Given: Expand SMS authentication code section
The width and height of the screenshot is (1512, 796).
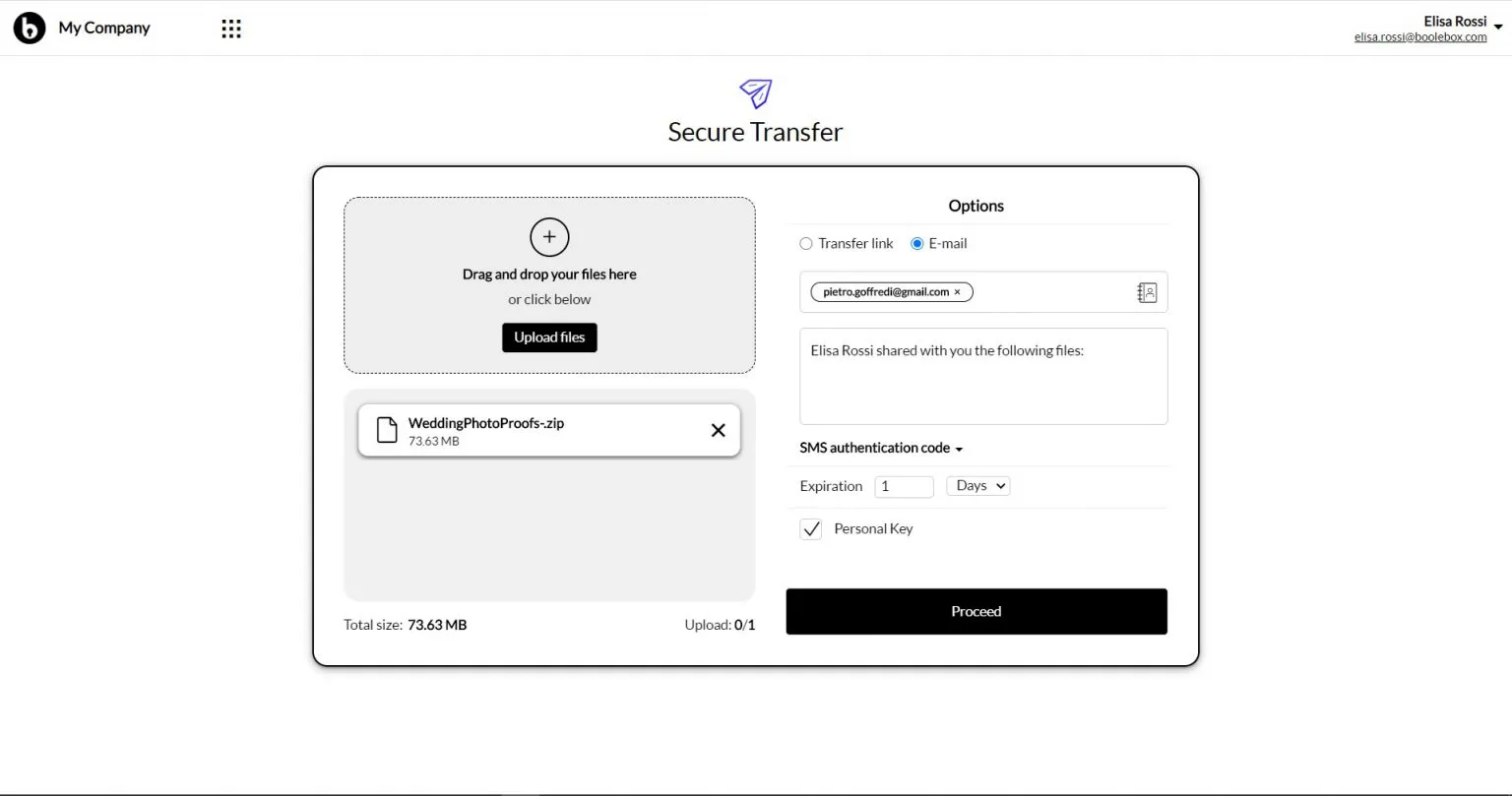Looking at the screenshot, I should point(881,448).
